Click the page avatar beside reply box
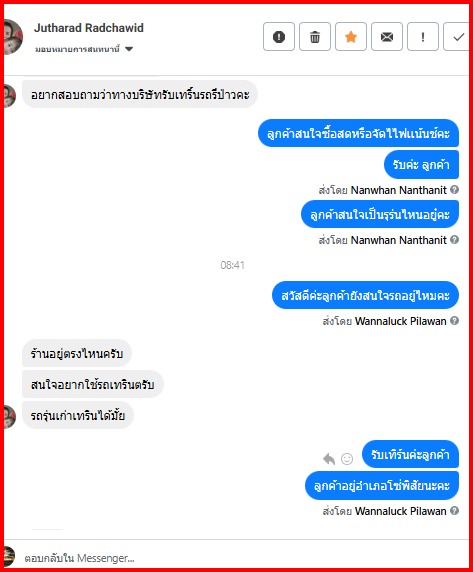Viewport: 473px width, 572px height. [x=9, y=557]
